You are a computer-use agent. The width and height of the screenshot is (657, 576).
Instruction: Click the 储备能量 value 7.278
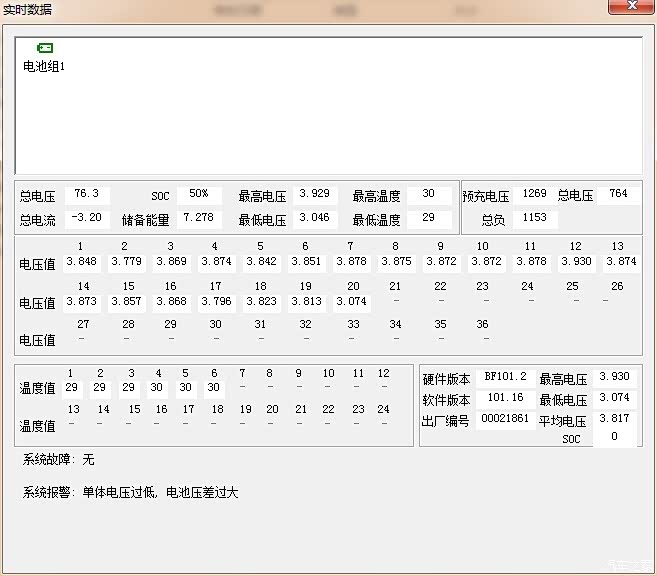(x=199, y=218)
